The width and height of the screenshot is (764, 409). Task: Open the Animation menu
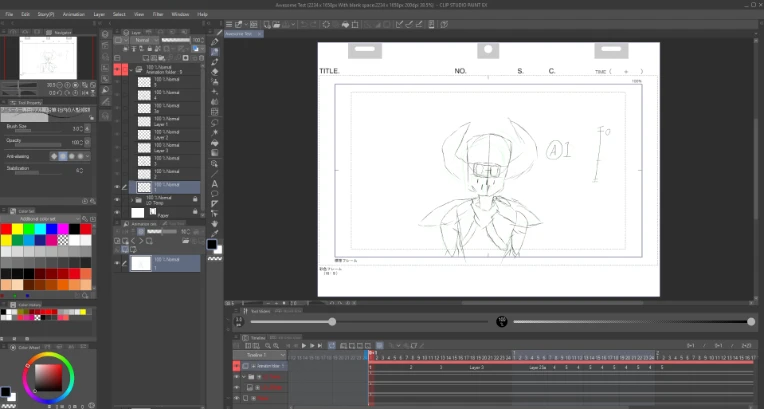[74, 14]
